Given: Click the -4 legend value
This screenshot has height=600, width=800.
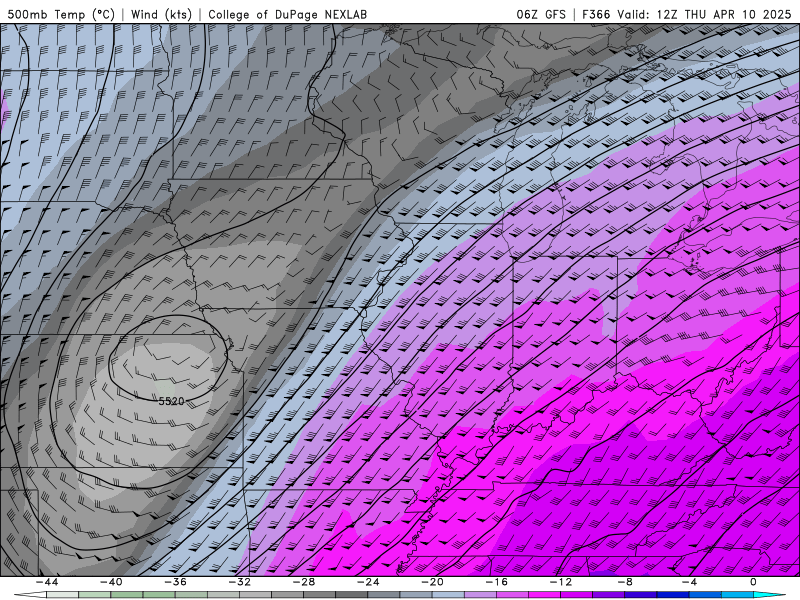Looking at the screenshot, I should point(689,582).
